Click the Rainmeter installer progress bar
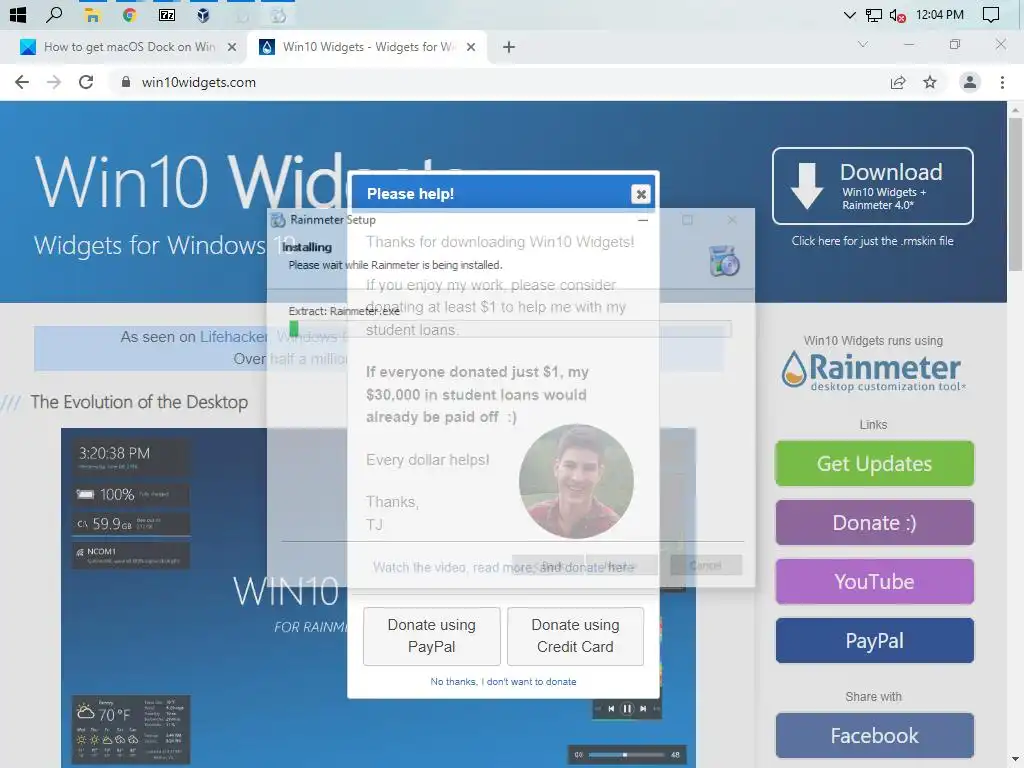The height and width of the screenshot is (768, 1024). pos(510,328)
